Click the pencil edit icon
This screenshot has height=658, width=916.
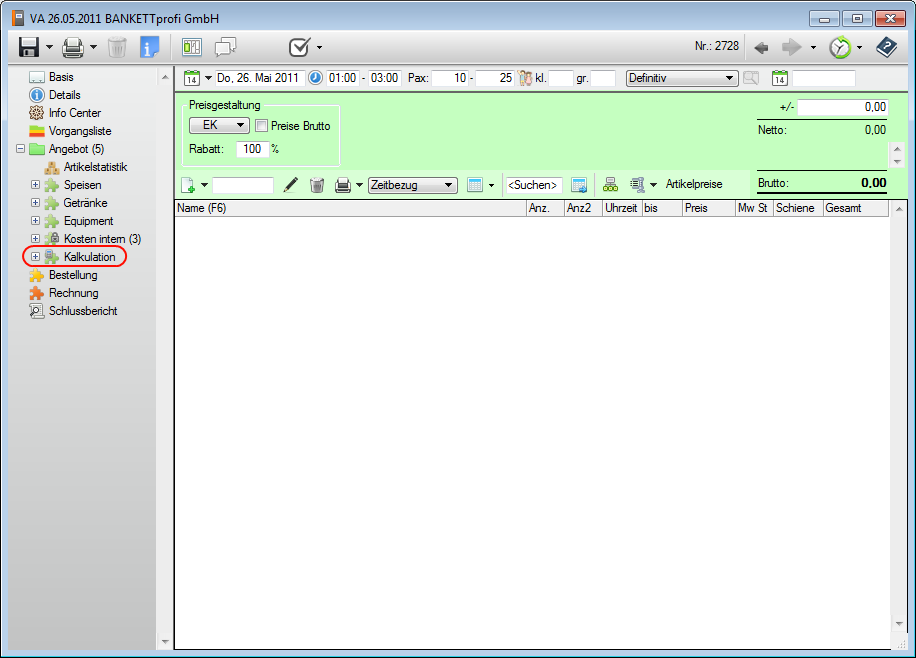coord(291,185)
